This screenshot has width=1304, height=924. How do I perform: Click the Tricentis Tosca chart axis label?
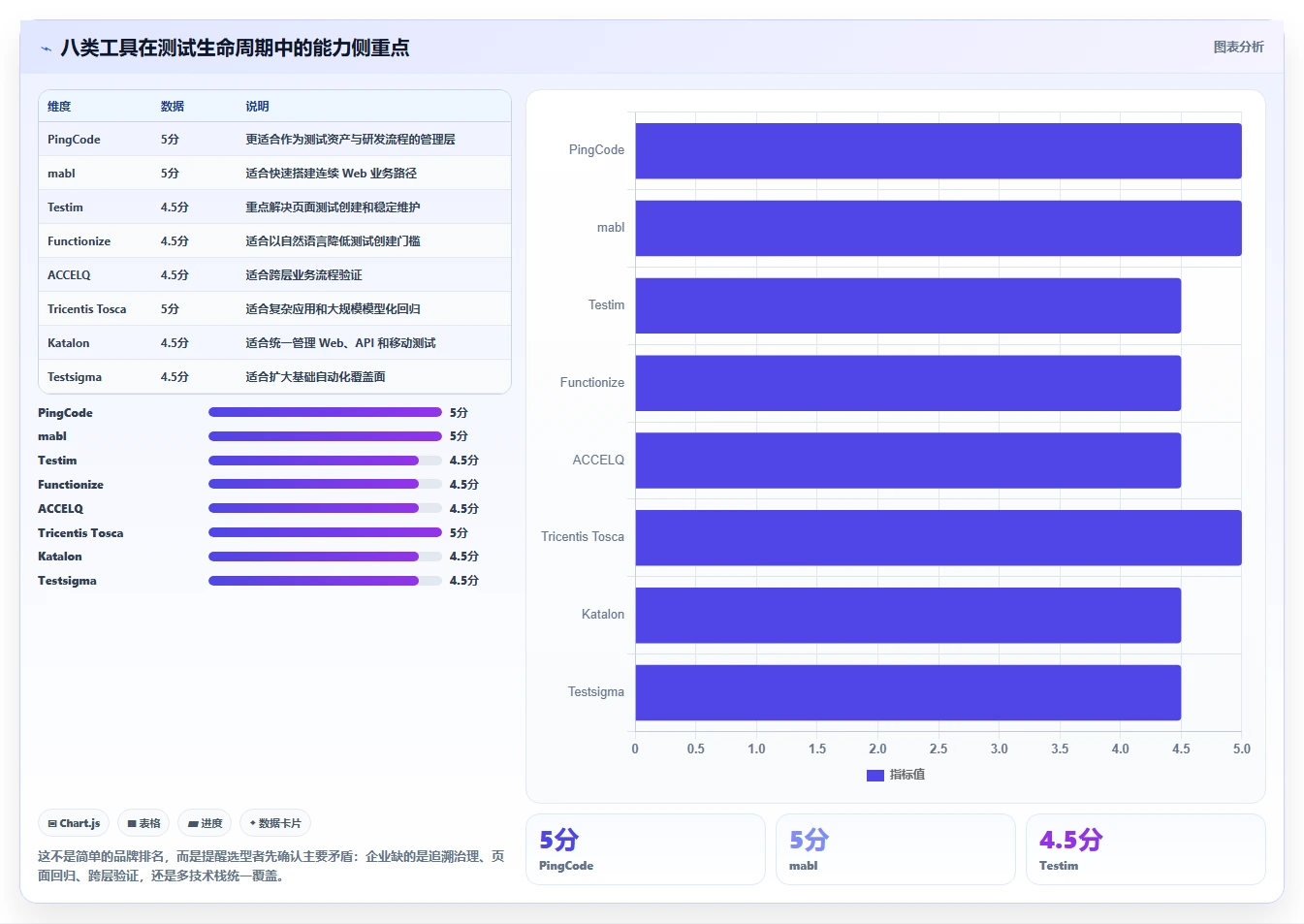tap(583, 537)
